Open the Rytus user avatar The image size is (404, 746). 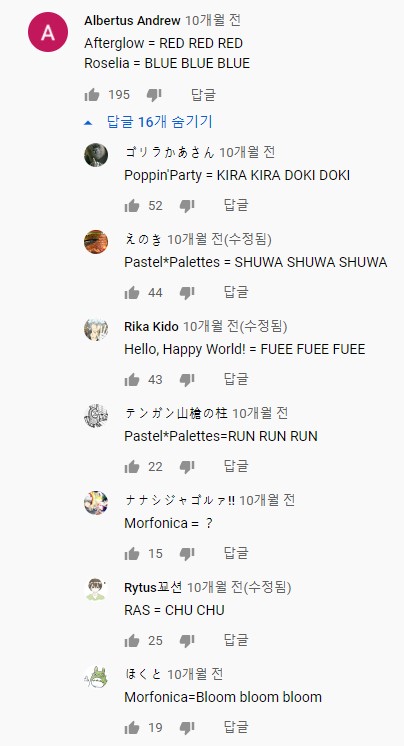click(96, 590)
